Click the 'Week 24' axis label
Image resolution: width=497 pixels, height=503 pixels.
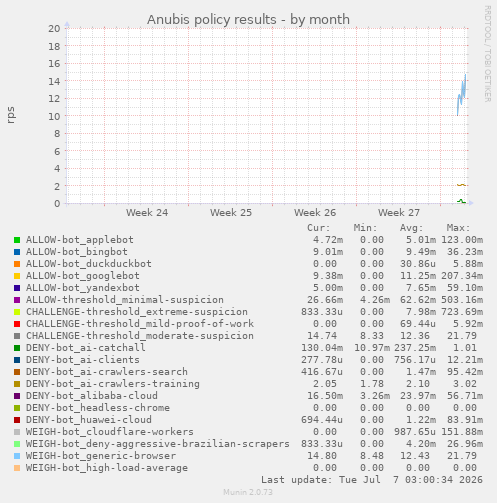147,212
